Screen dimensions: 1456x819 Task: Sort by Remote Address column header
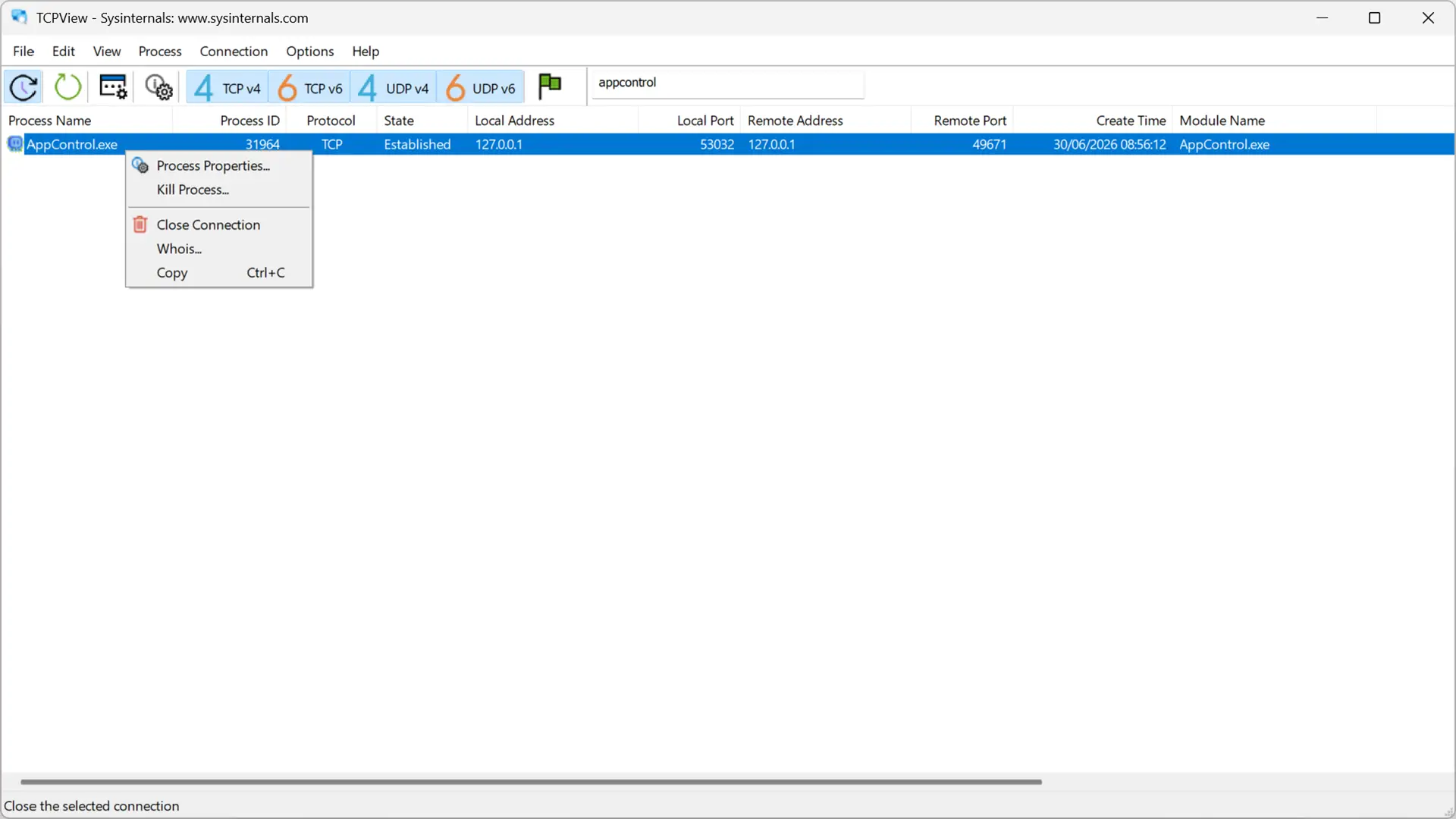click(826, 121)
